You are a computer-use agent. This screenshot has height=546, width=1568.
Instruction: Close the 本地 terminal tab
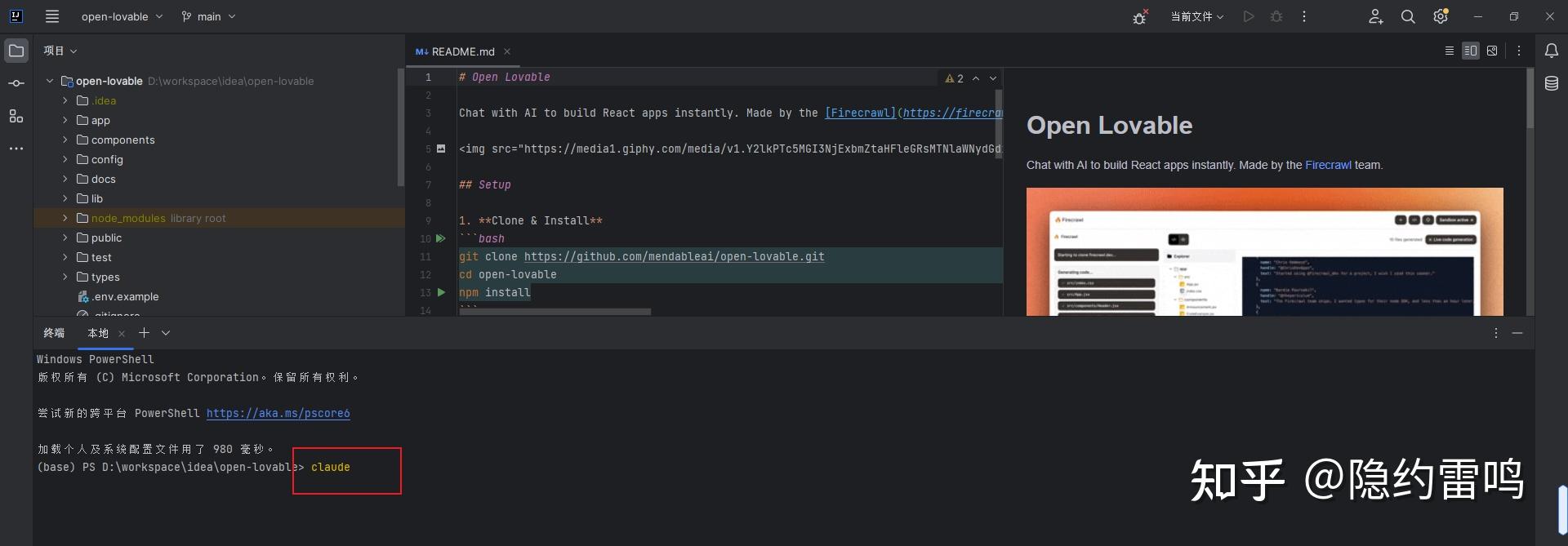[x=122, y=334]
